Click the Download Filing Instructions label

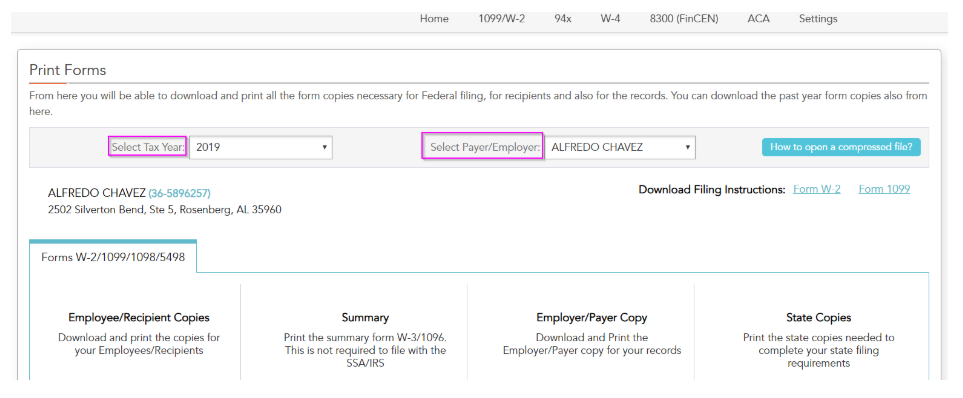[712, 189]
